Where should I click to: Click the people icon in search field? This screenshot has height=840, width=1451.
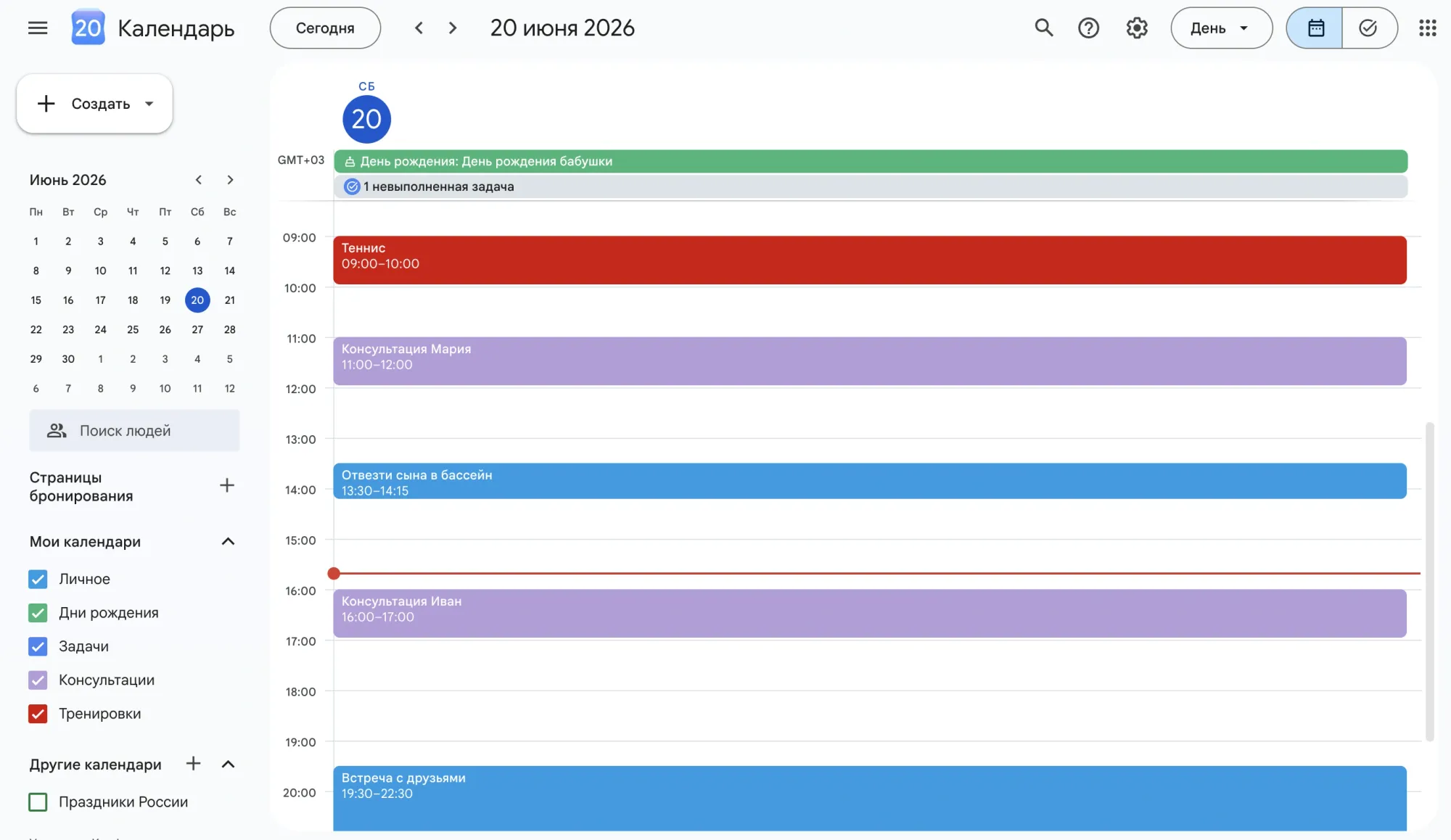pyautogui.click(x=57, y=431)
